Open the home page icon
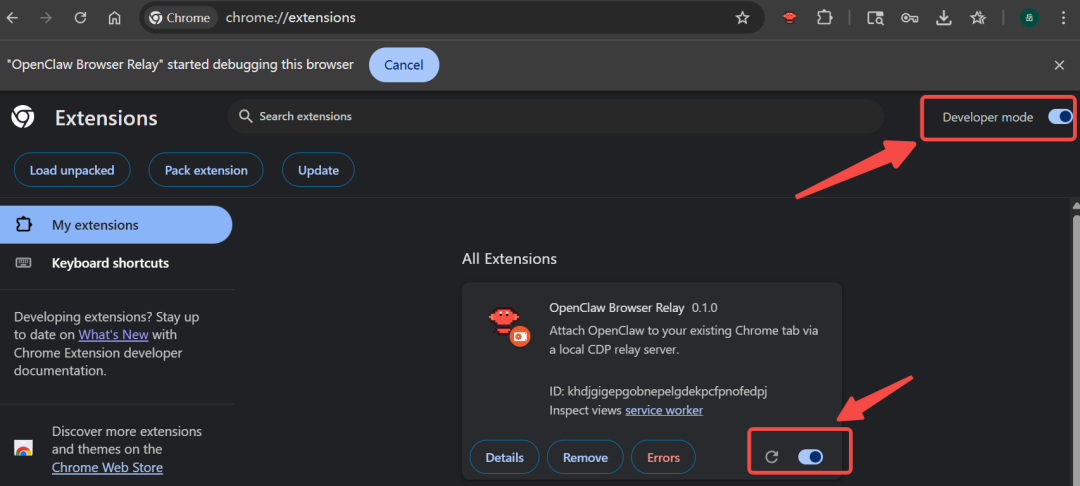The width and height of the screenshot is (1080, 486). (x=114, y=18)
